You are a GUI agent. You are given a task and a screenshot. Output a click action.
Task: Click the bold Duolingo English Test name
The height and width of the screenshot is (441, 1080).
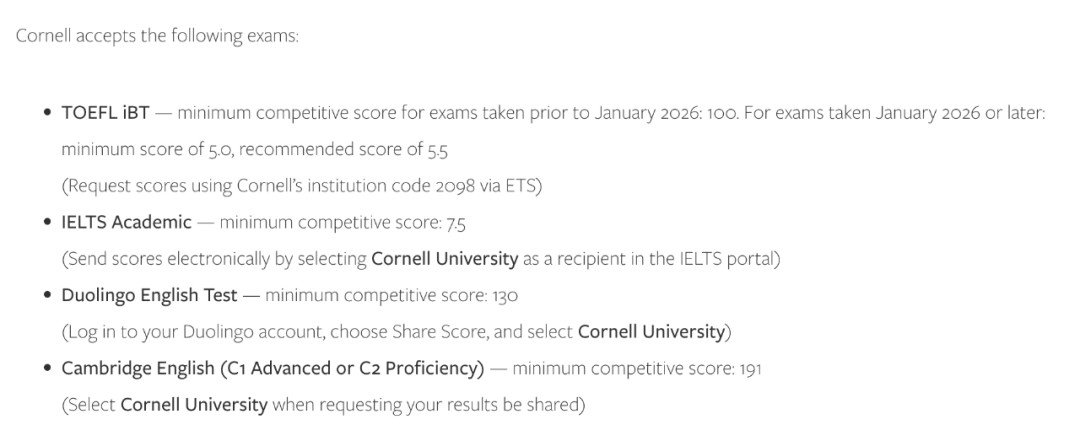pyautogui.click(x=149, y=295)
